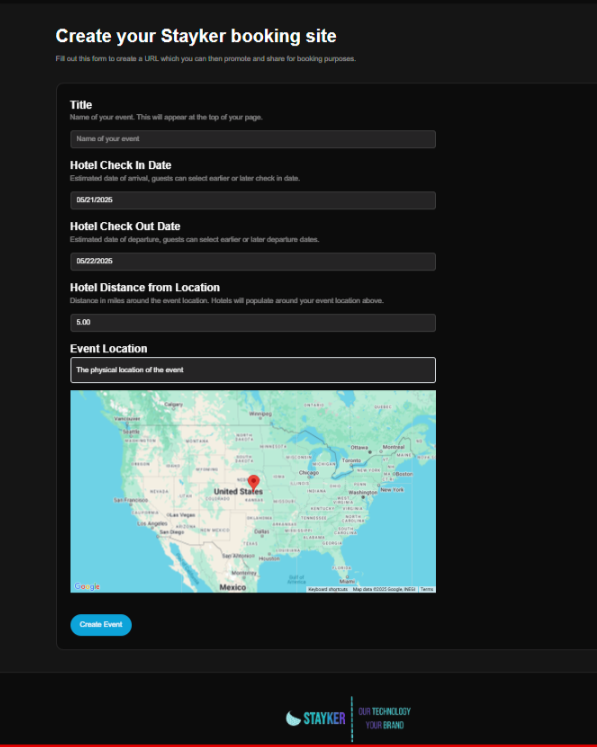Open the Hotel Check In Date field

click(x=253, y=200)
